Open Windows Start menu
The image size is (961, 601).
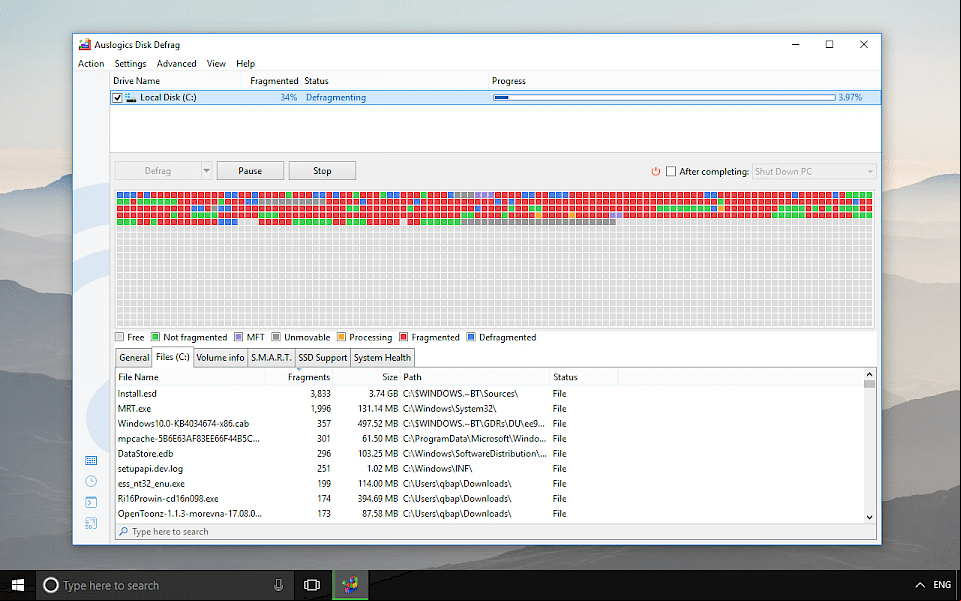coord(18,585)
